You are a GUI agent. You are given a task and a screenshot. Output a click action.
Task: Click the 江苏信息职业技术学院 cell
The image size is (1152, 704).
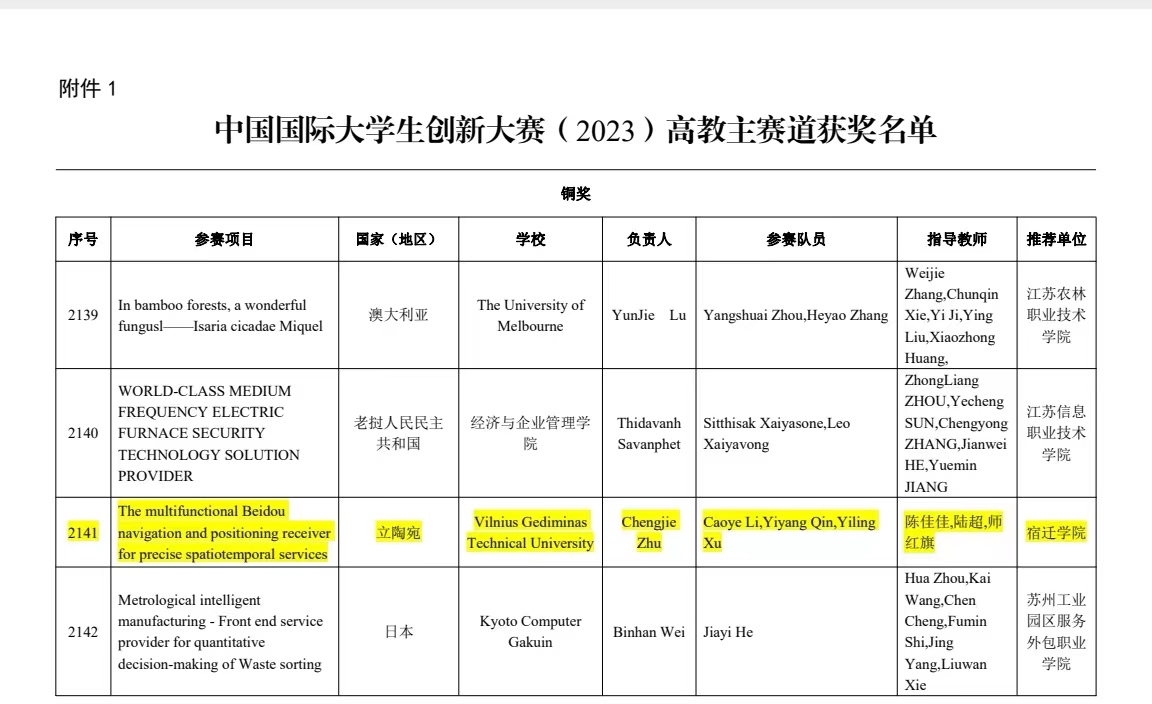tap(1056, 433)
